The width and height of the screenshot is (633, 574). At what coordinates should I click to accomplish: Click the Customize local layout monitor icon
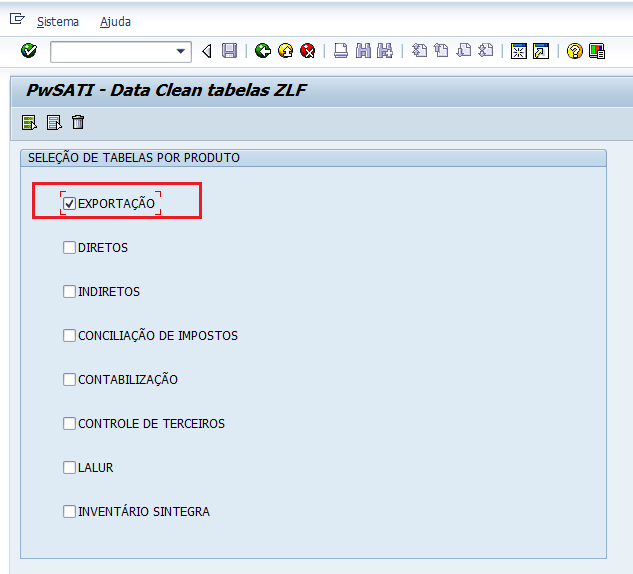click(x=596, y=51)
